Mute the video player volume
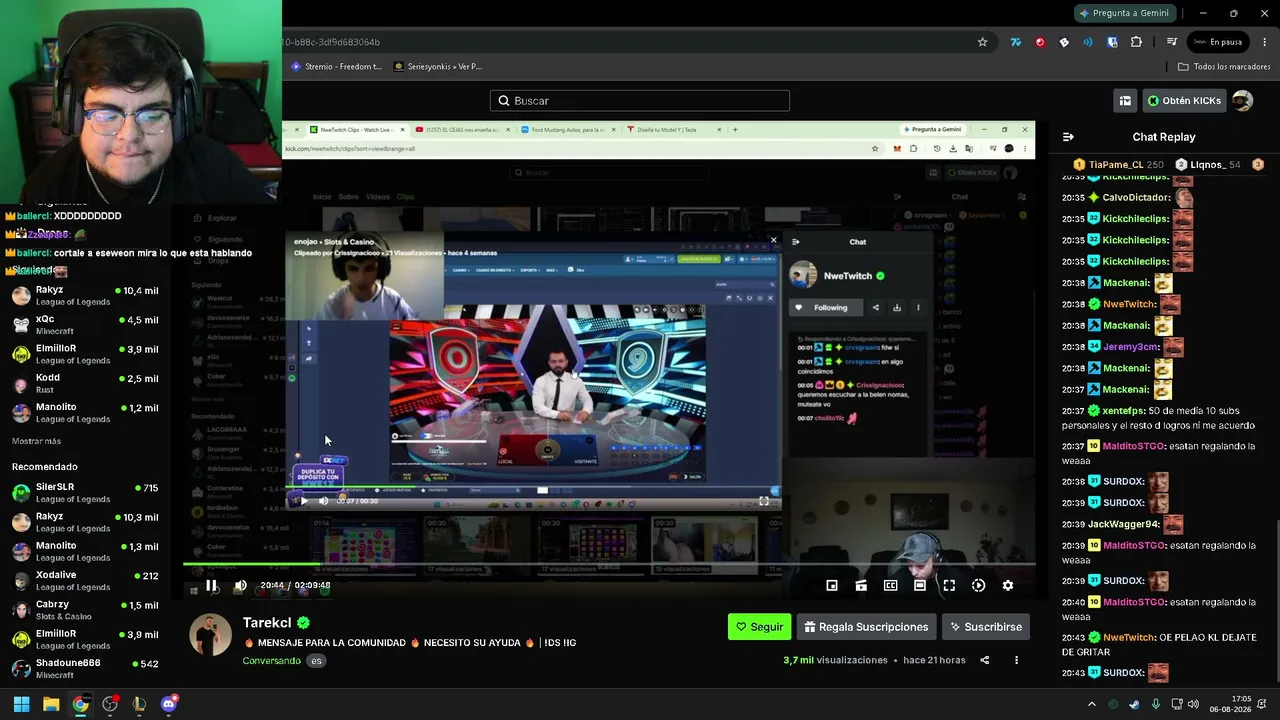The image size is (1280, 720). pos(240,586)
